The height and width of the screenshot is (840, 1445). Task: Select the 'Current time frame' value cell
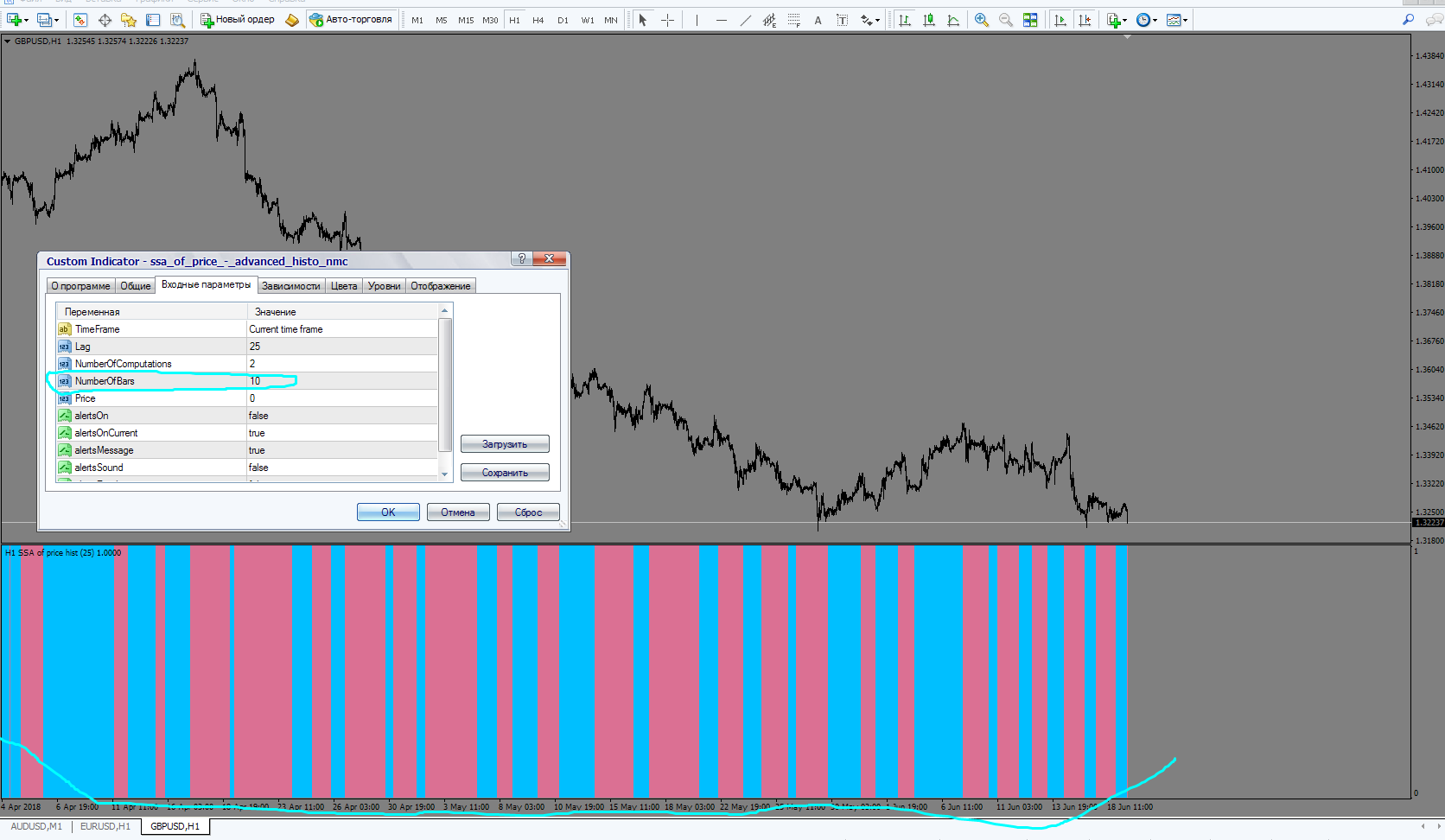tap(342, 329)
